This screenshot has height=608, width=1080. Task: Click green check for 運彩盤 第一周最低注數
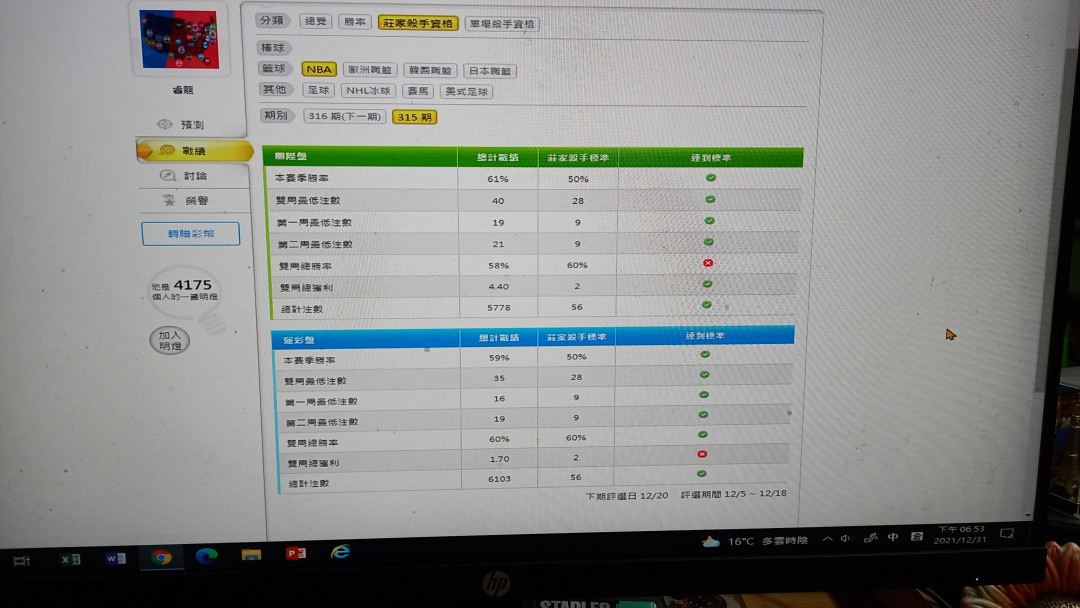coord(704,395)
